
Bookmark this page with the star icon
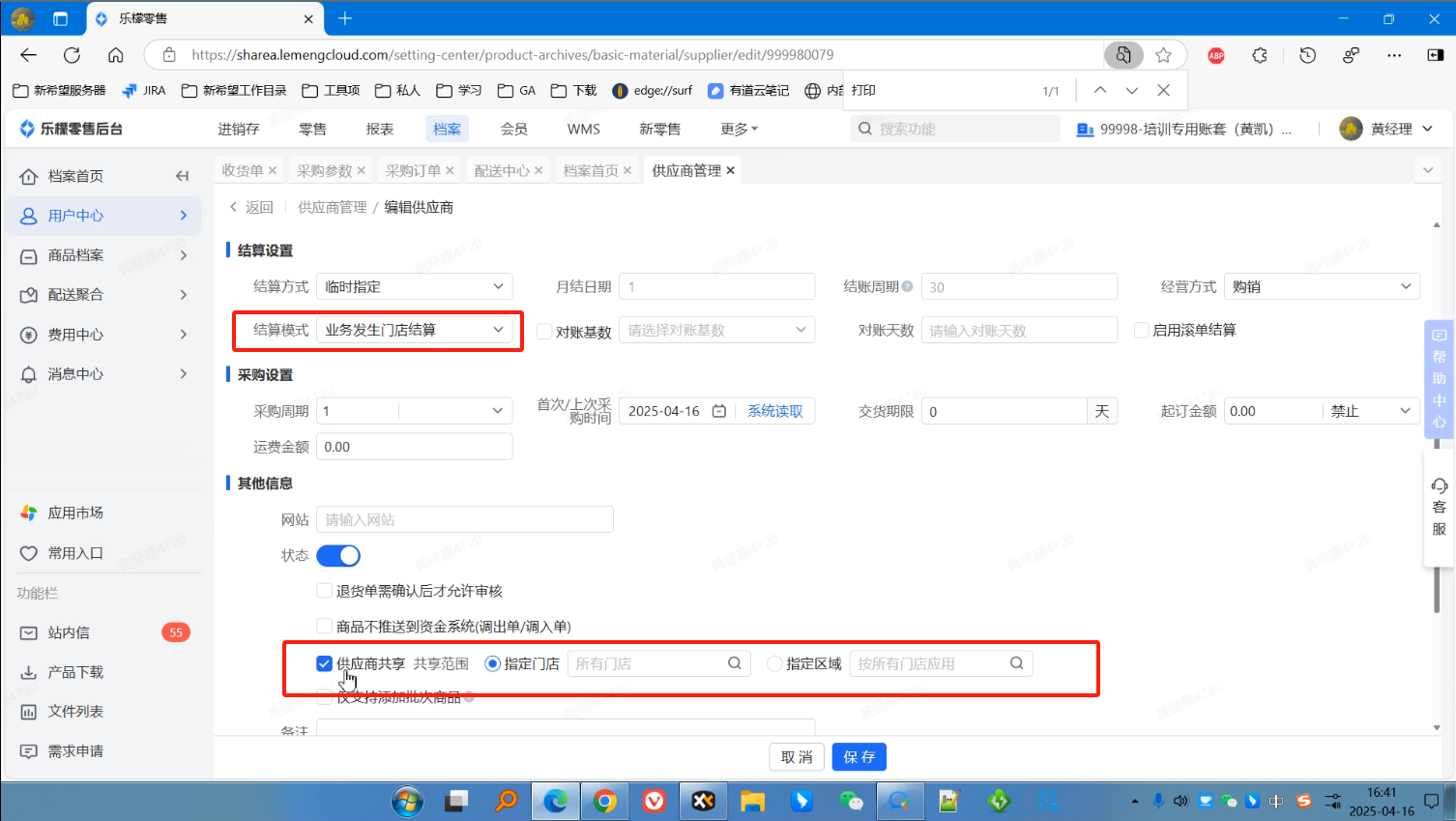pyautogui.click(x=1164, y=55)
